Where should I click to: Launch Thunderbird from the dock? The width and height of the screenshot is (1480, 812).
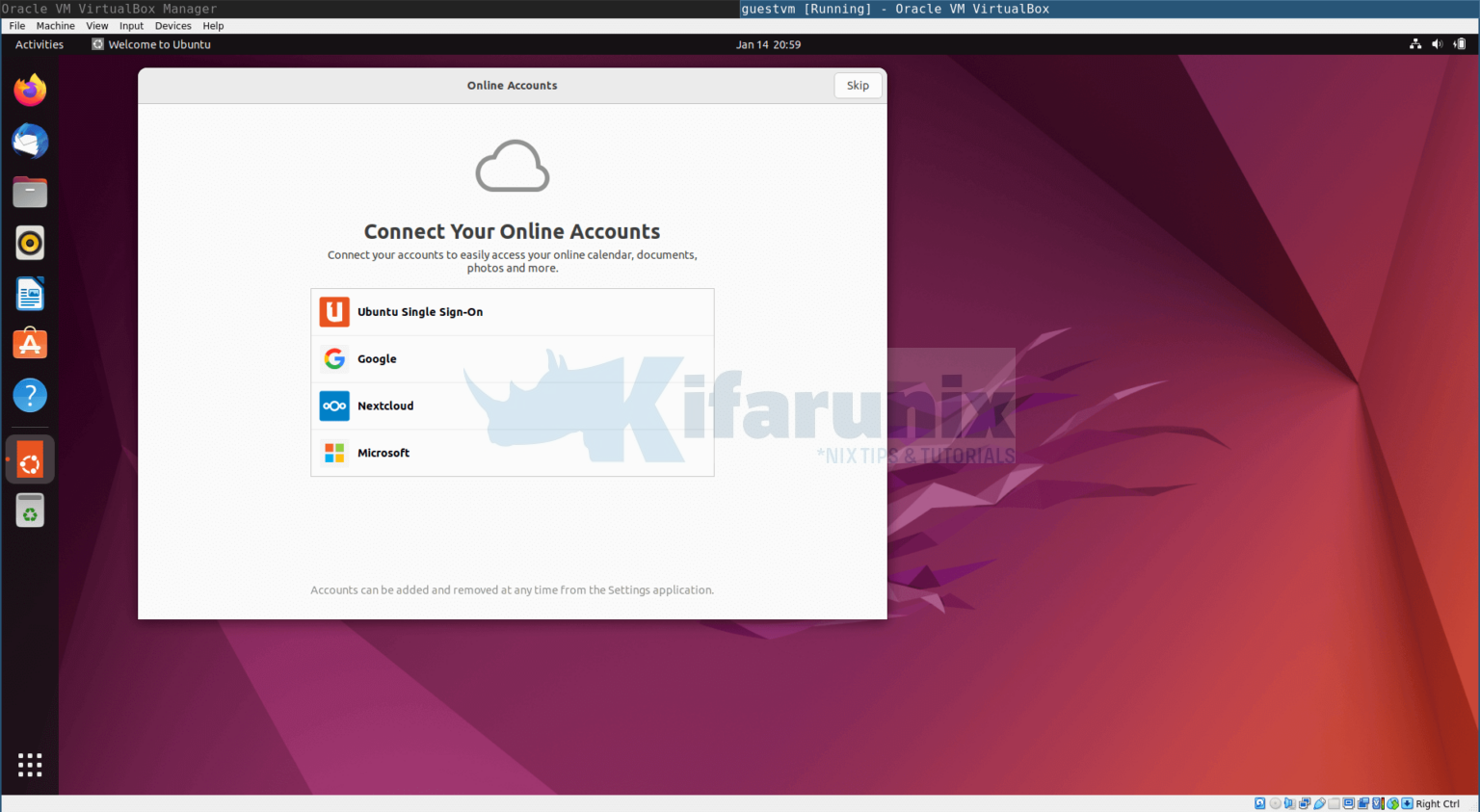click(30, 141)
